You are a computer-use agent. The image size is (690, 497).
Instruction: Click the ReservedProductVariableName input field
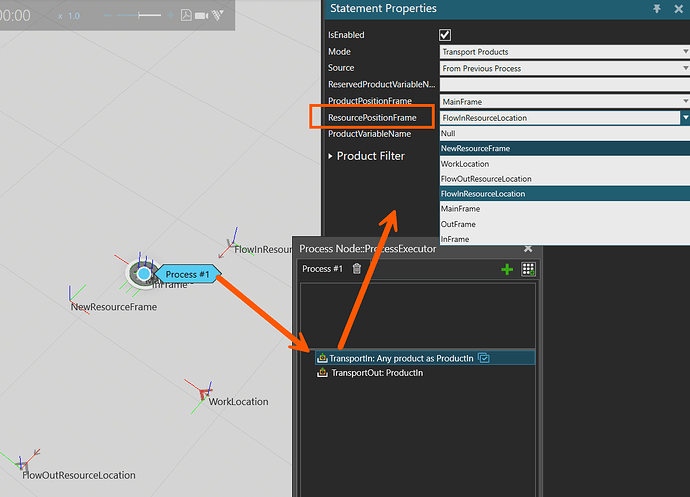pos(565,85)
